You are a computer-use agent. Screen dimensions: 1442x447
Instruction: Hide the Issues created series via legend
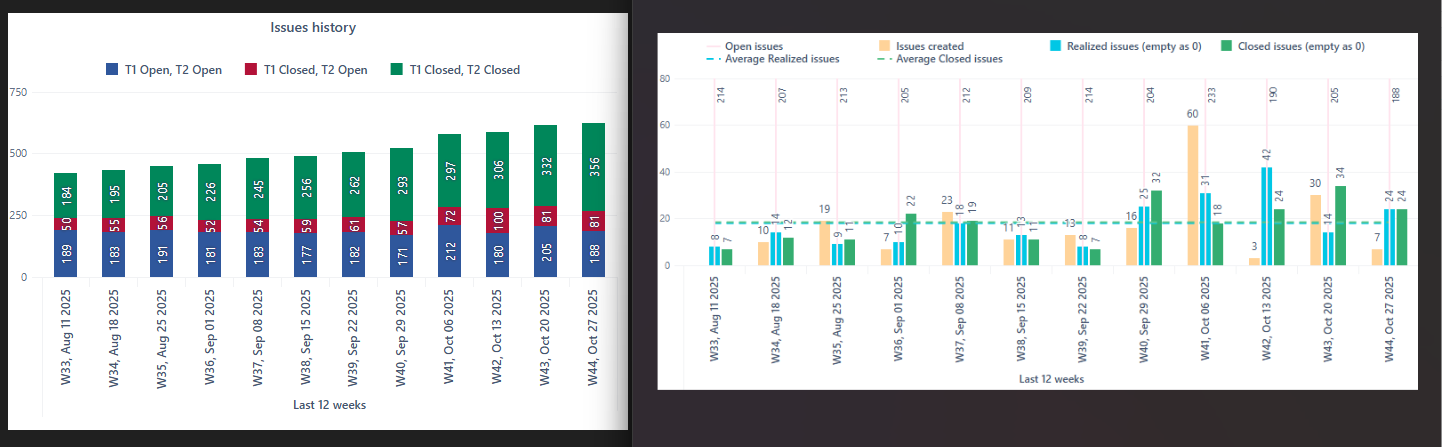click(x=920, y=46)
